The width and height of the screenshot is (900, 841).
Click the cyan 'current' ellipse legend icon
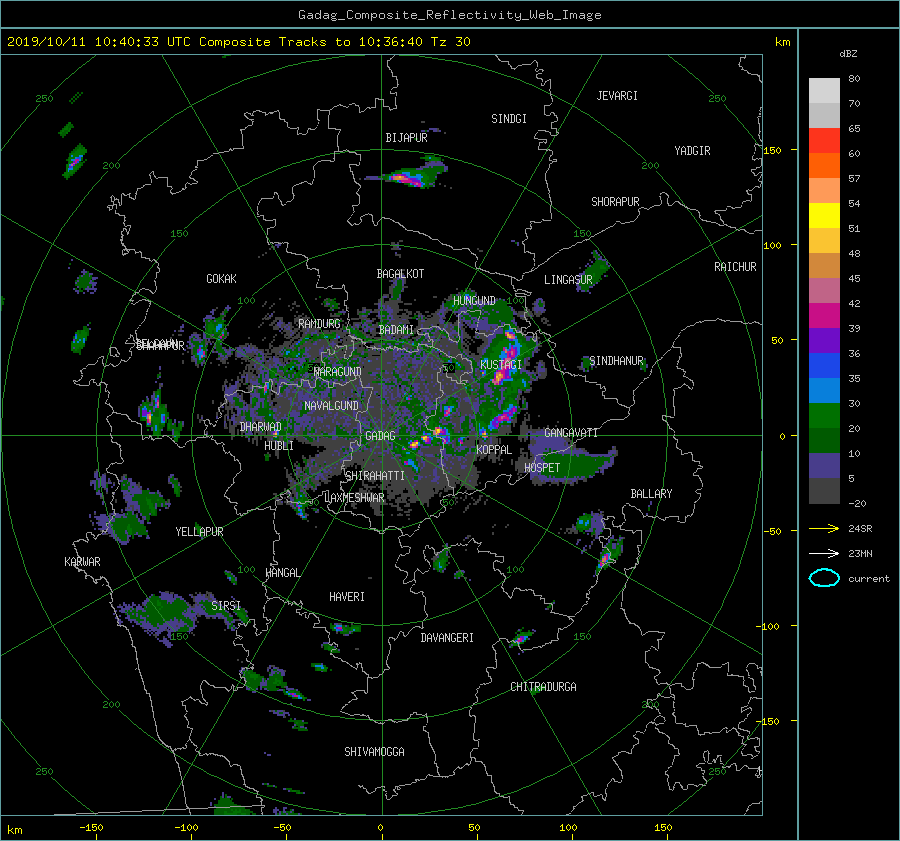tap(824, 578)
